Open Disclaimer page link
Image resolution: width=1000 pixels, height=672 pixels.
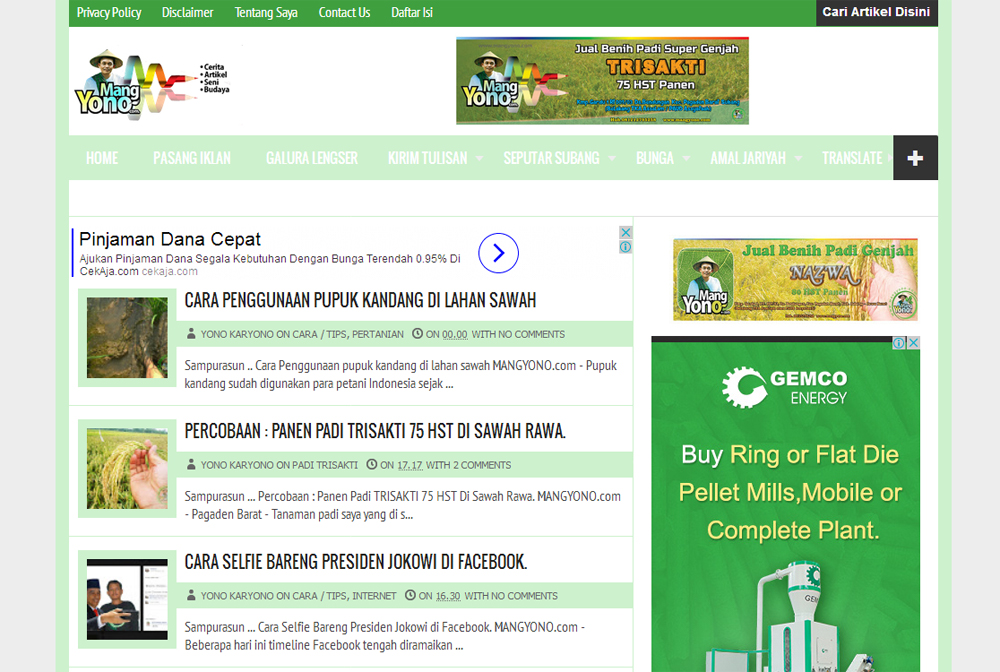188,13
